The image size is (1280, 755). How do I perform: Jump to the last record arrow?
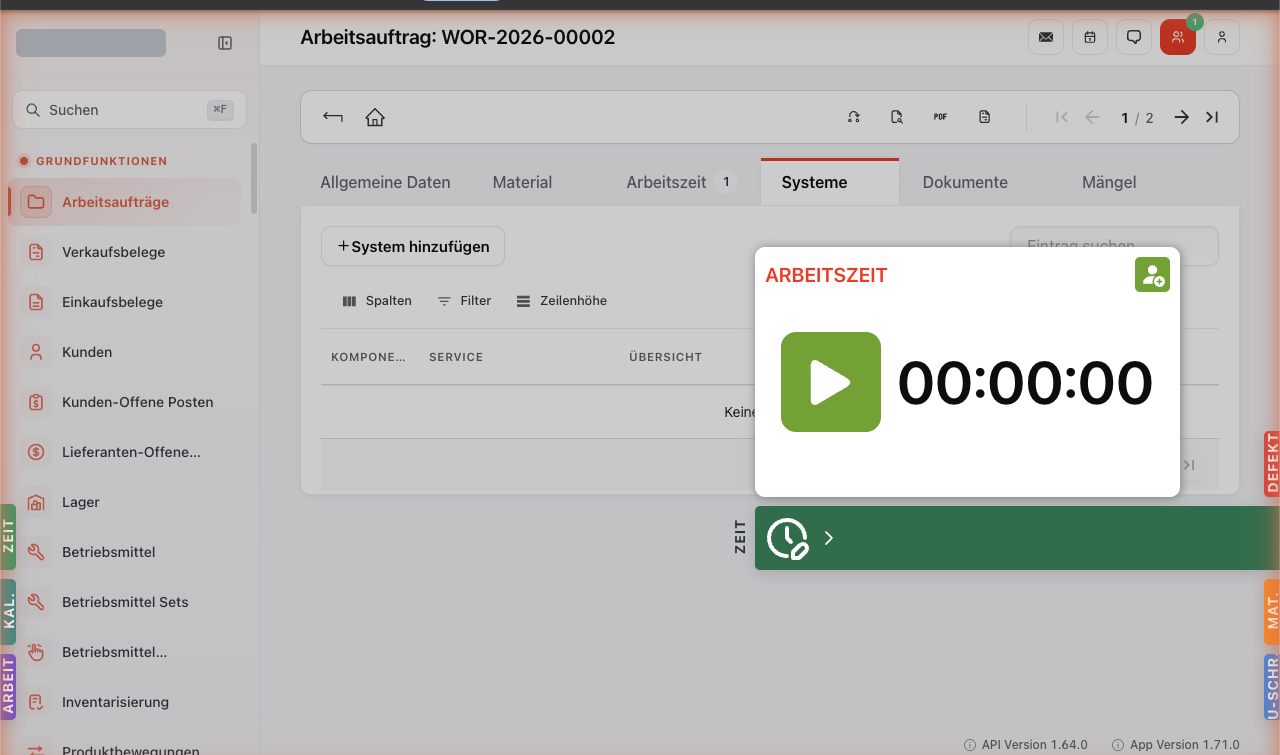point(1212,117)
